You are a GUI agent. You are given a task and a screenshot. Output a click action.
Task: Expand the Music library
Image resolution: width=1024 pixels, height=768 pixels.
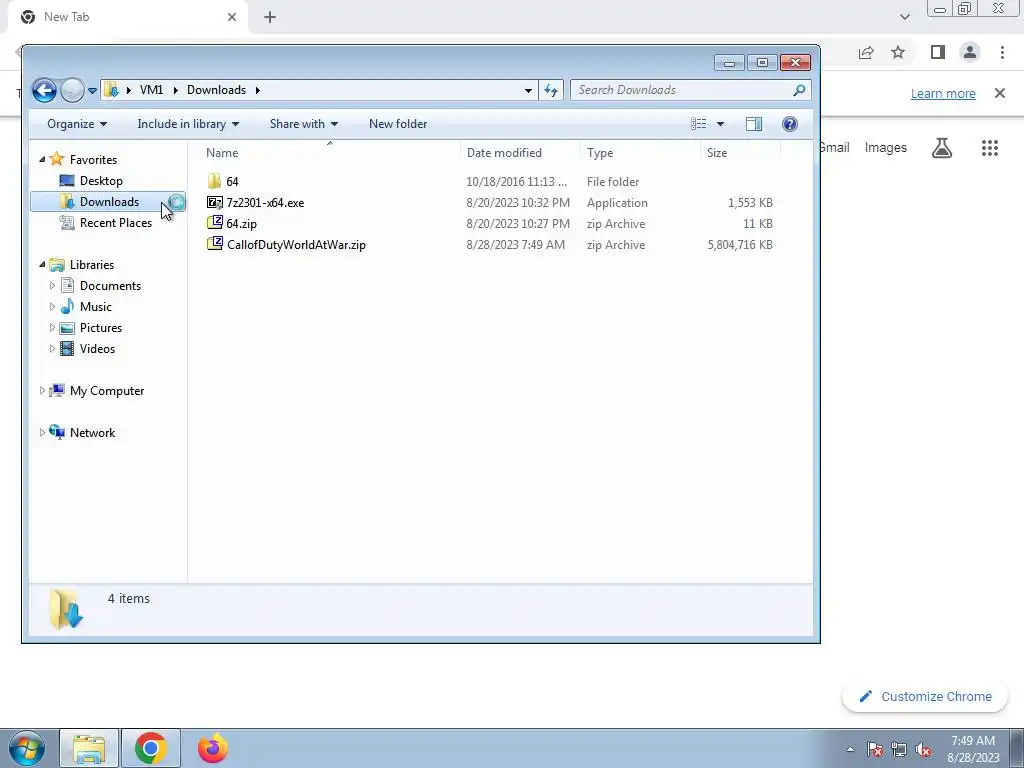[52, 306]
